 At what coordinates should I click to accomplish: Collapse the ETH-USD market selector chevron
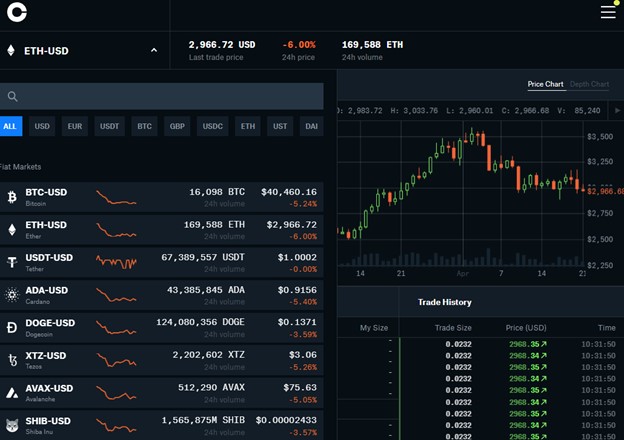154,51
